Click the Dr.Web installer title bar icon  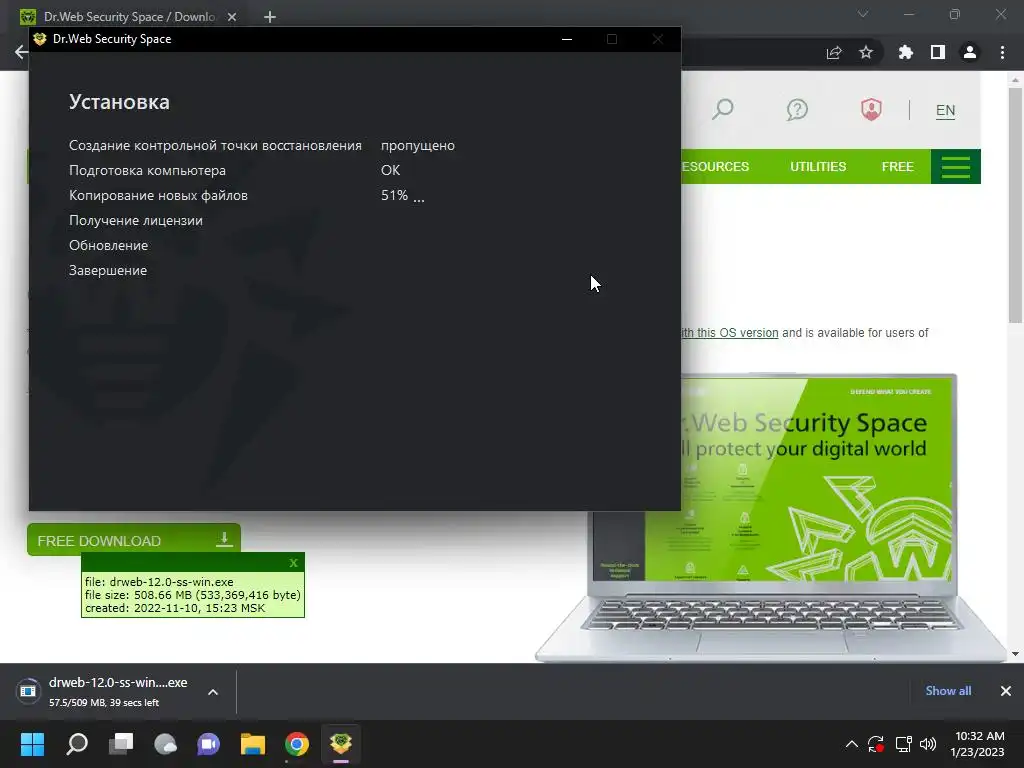click(x=40, y=39)
